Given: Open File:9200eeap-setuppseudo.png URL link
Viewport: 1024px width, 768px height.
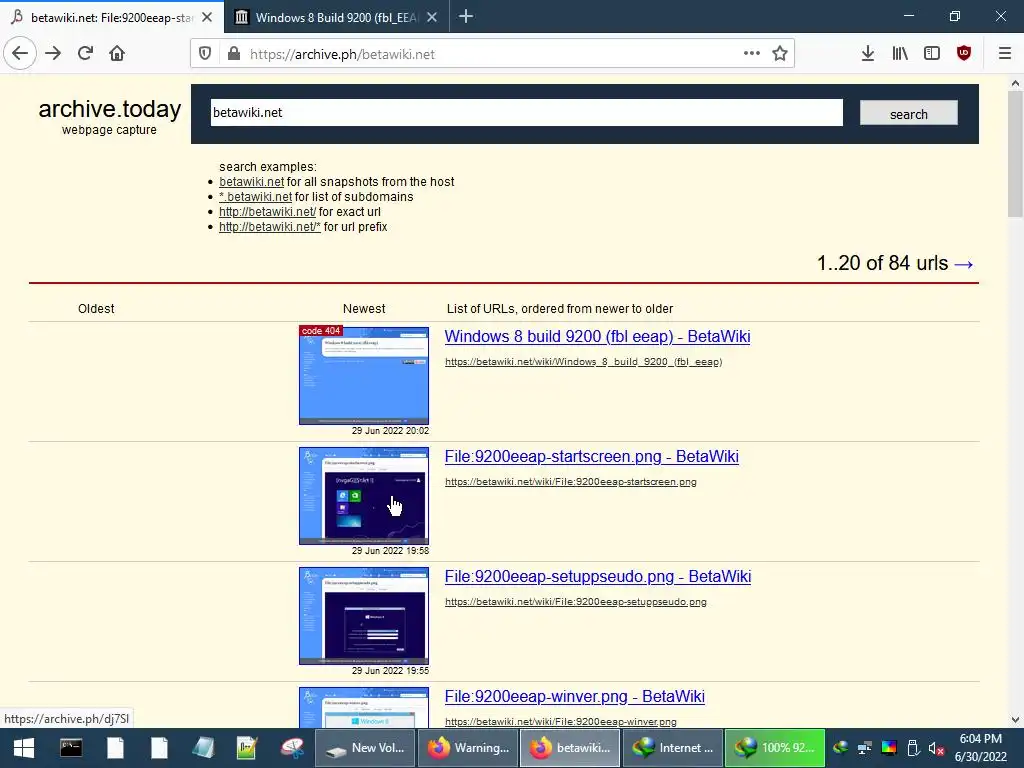Looking at the screenshot, I should coord(575,602).
